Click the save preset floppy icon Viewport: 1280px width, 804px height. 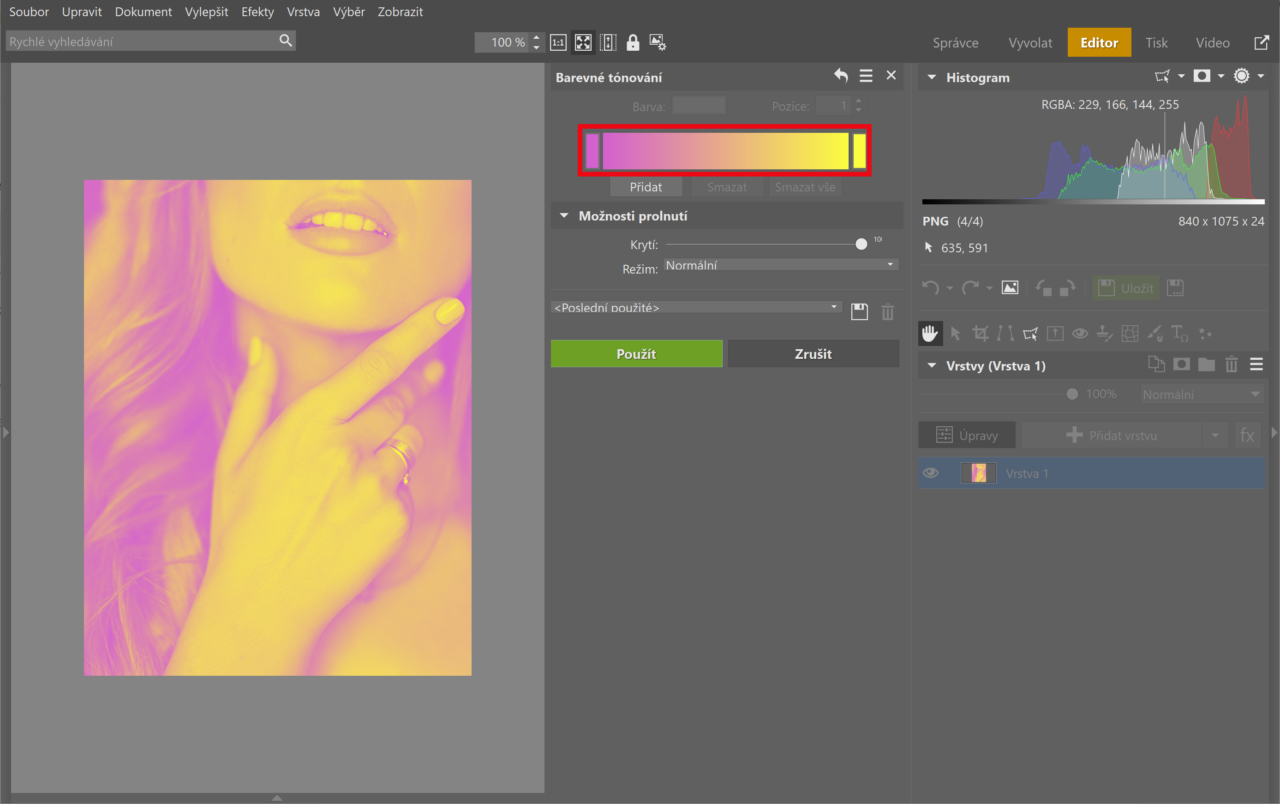859,312
